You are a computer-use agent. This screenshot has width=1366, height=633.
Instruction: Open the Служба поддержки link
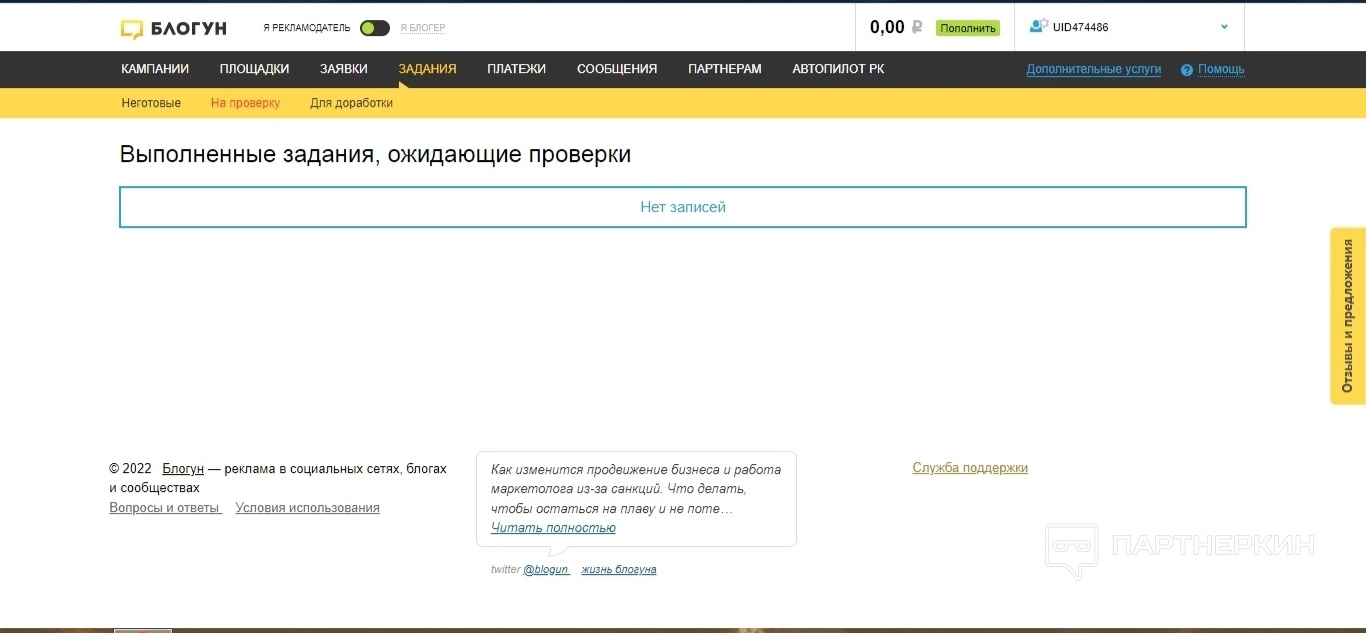969,468
